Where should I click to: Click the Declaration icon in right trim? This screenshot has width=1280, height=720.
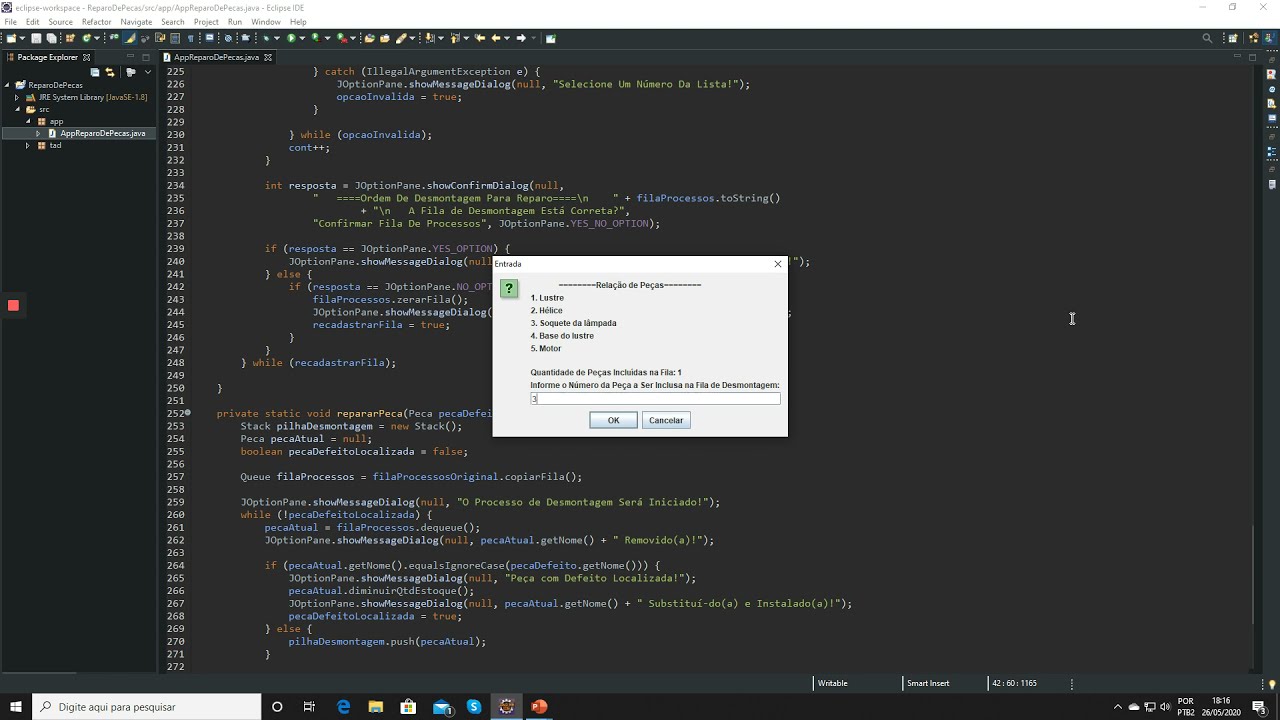tap(1272, 104)
